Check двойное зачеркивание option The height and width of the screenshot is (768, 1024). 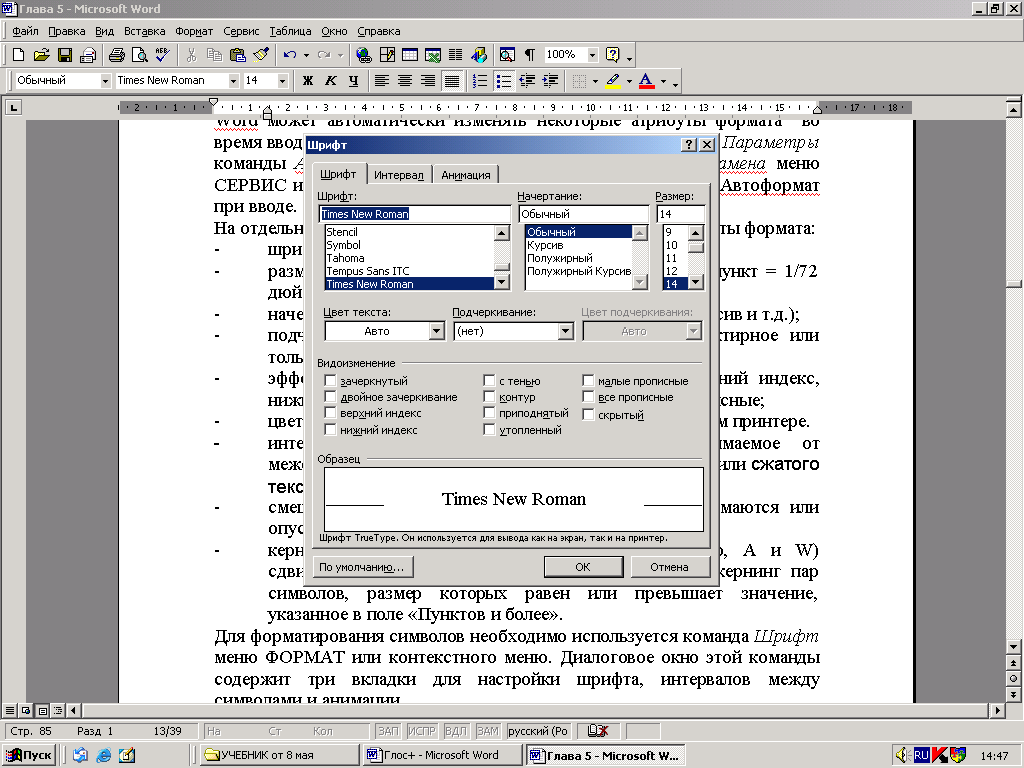click(330, 396)
